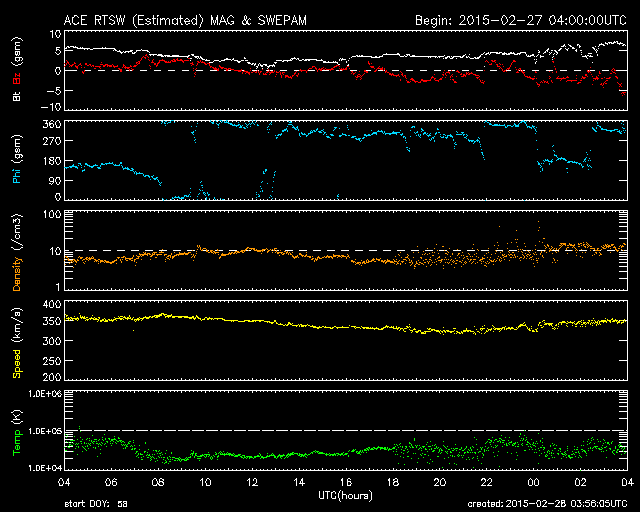The width and height of the screenshot is (640, 512).
Task: Click the 1.0E+06 tick on the Temp axis
Action: [x=45, y=394]
